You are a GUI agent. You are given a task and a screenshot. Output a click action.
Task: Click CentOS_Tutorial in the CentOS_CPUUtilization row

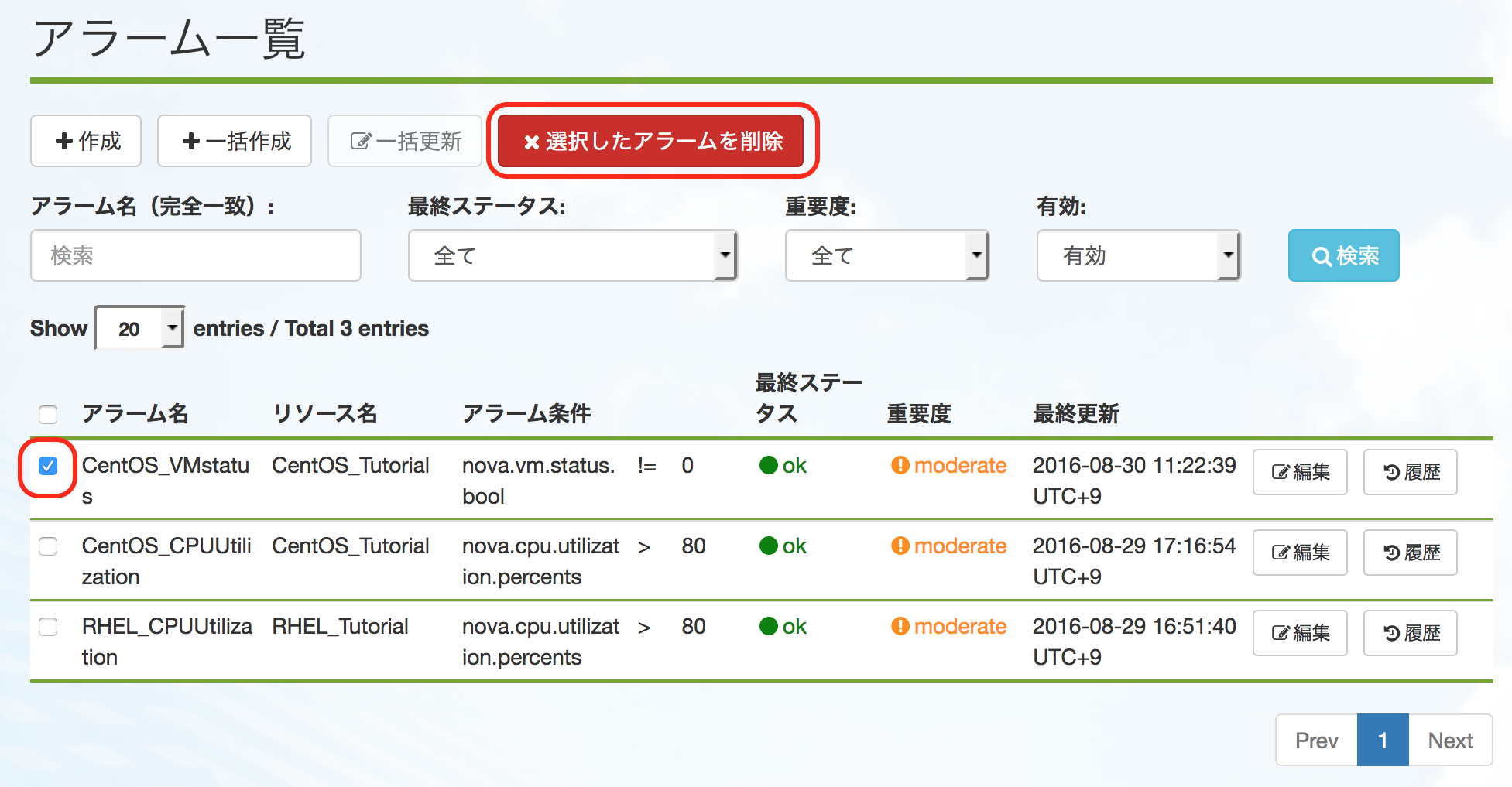[x=350, y=546]
